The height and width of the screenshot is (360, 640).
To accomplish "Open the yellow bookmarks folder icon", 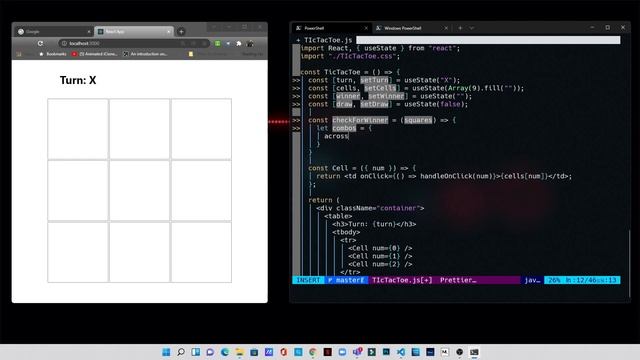I will point(191,54).
